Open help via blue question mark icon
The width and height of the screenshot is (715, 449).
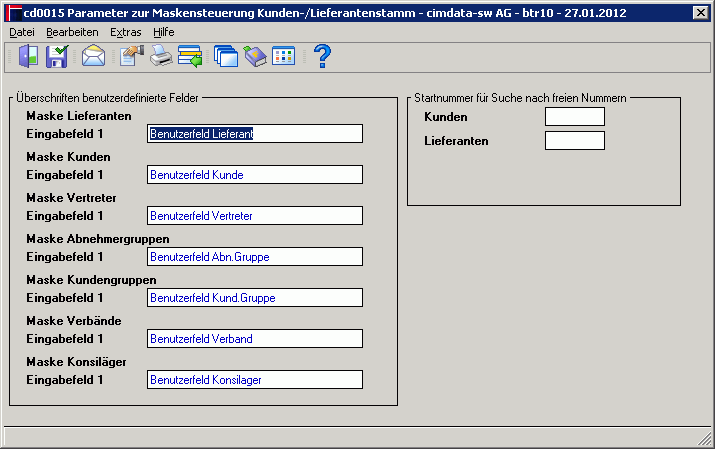(x=323, y=57)
